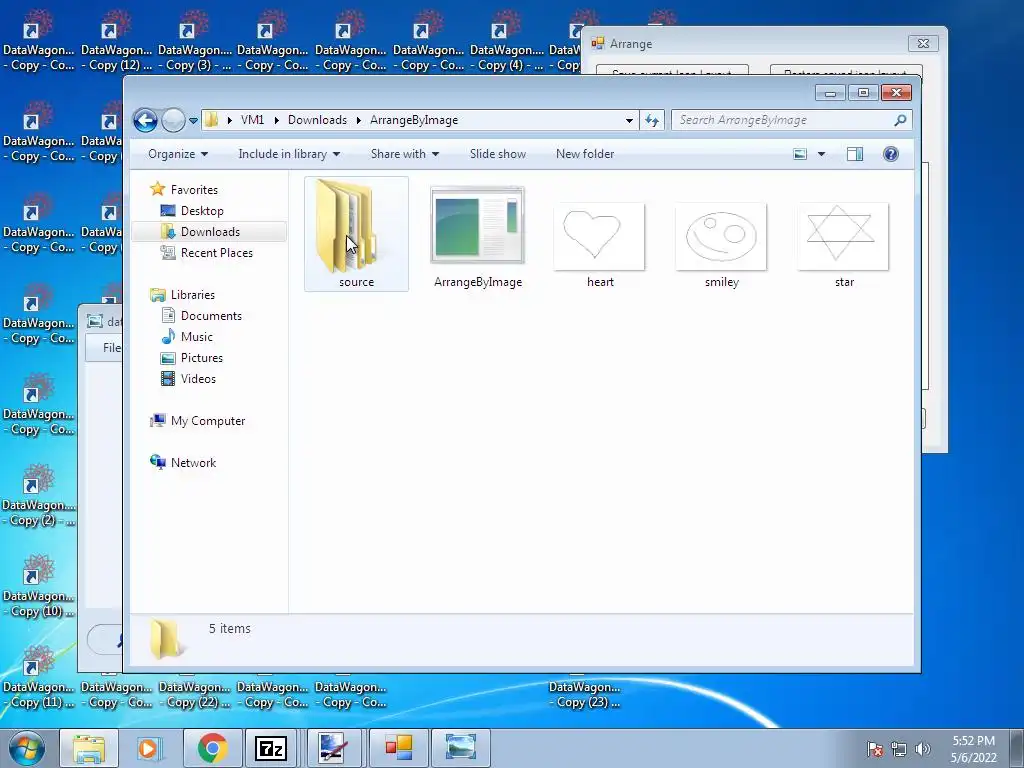Select DataWagon Copy (10) desktop shortcut
This screenshot has width=1024, height=768.
point(39,586)
